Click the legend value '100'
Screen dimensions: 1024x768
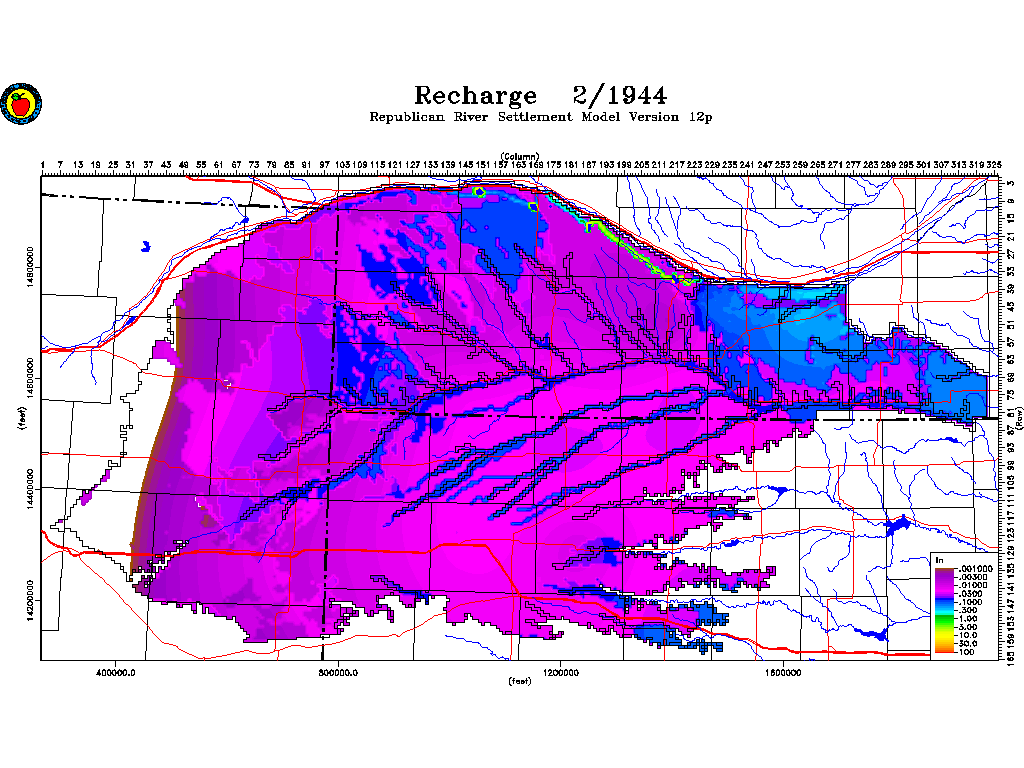pyautogui.click(x=965, y=652)
